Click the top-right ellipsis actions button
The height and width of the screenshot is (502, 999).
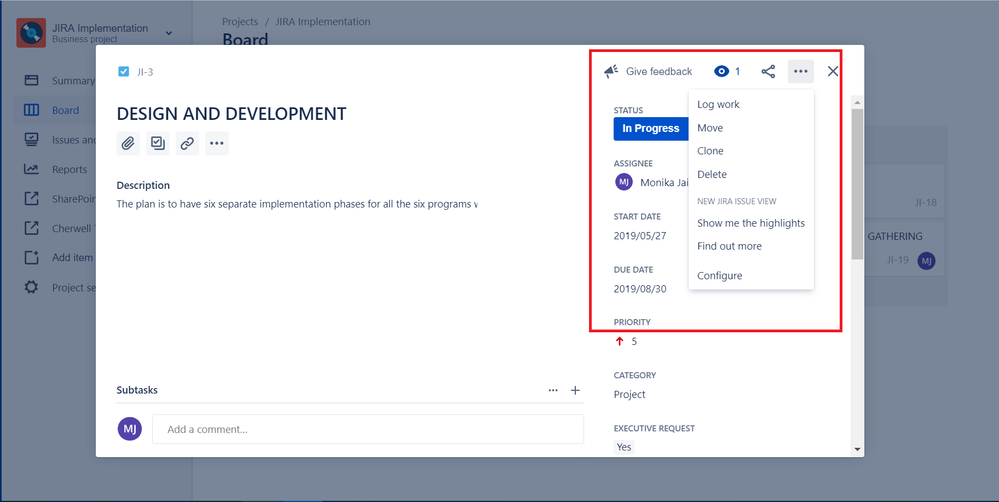[x=801, y=71]
